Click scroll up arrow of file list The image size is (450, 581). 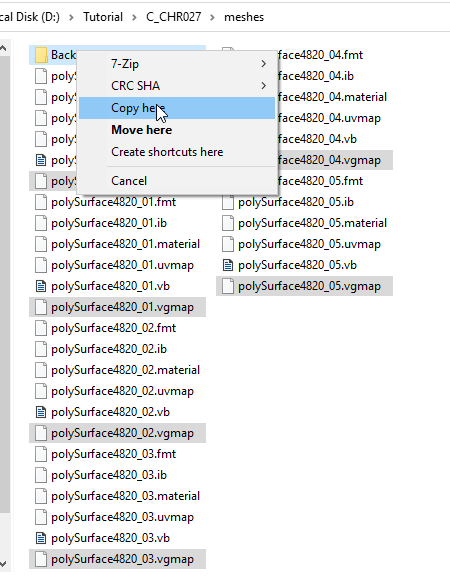pyautogui.click(x=3, y=48)
